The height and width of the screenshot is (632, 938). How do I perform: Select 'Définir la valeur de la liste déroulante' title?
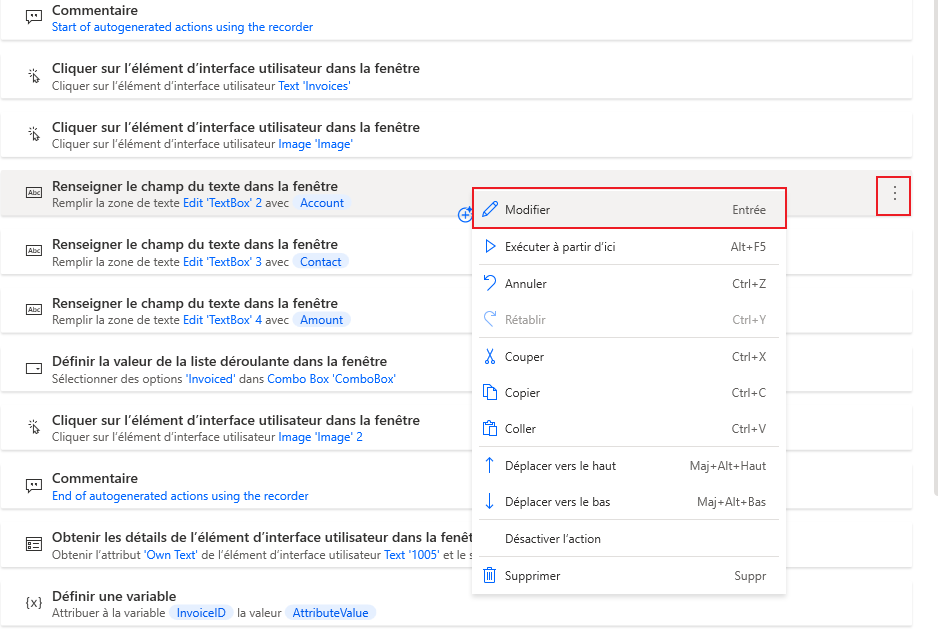[x=220, y=361]
